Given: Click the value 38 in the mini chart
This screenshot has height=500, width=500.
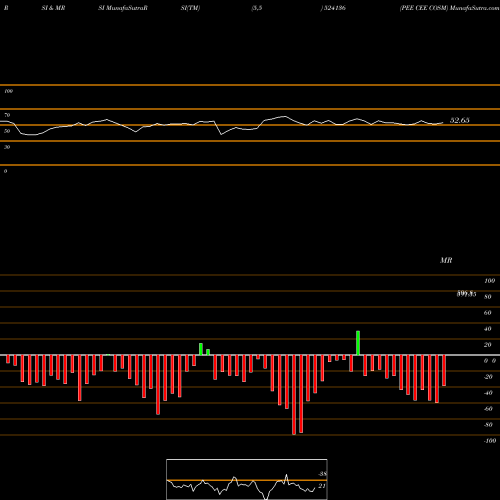Looking at the screenshot, I should click(x=322, y=474).
